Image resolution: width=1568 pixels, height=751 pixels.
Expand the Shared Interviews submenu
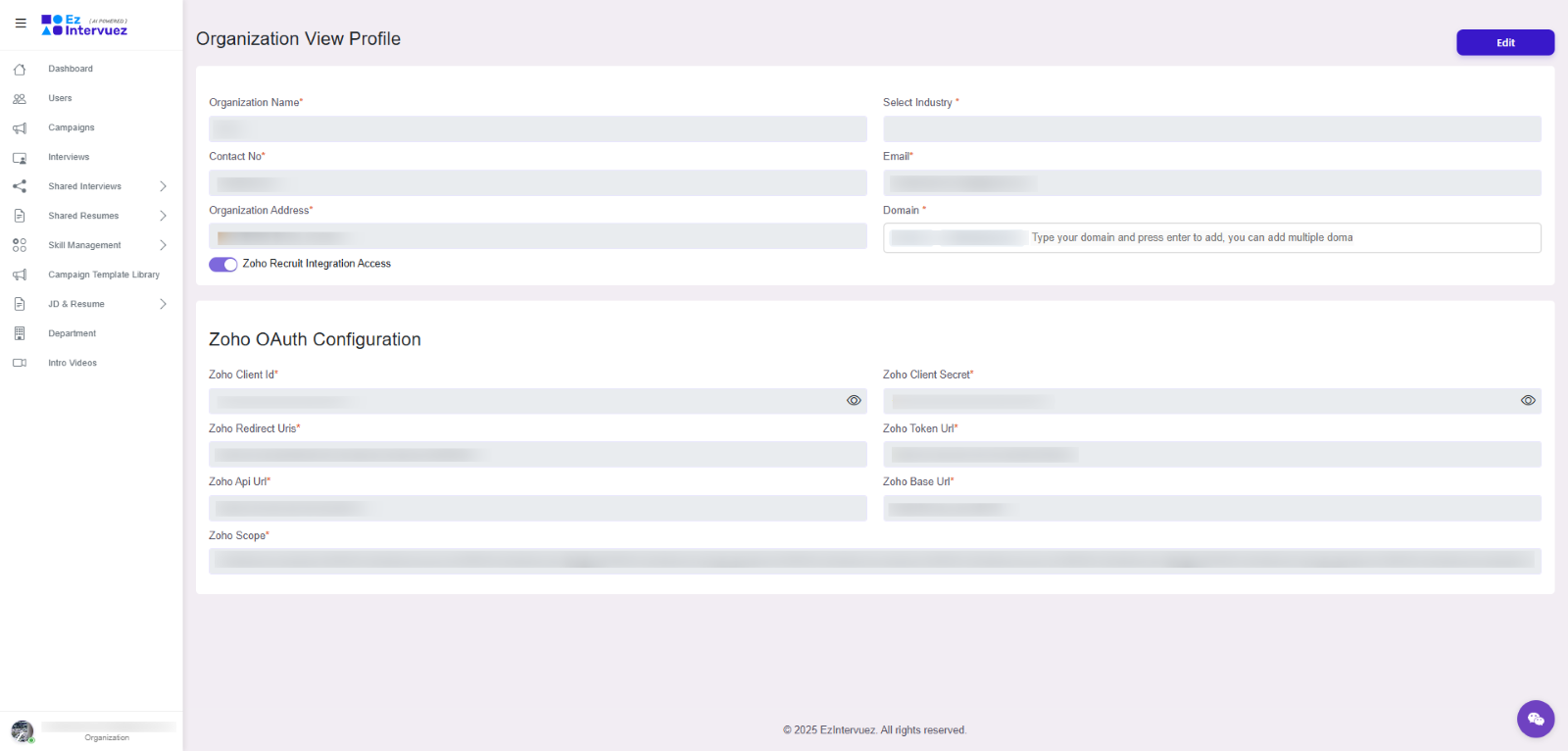[x=163, y=186]
